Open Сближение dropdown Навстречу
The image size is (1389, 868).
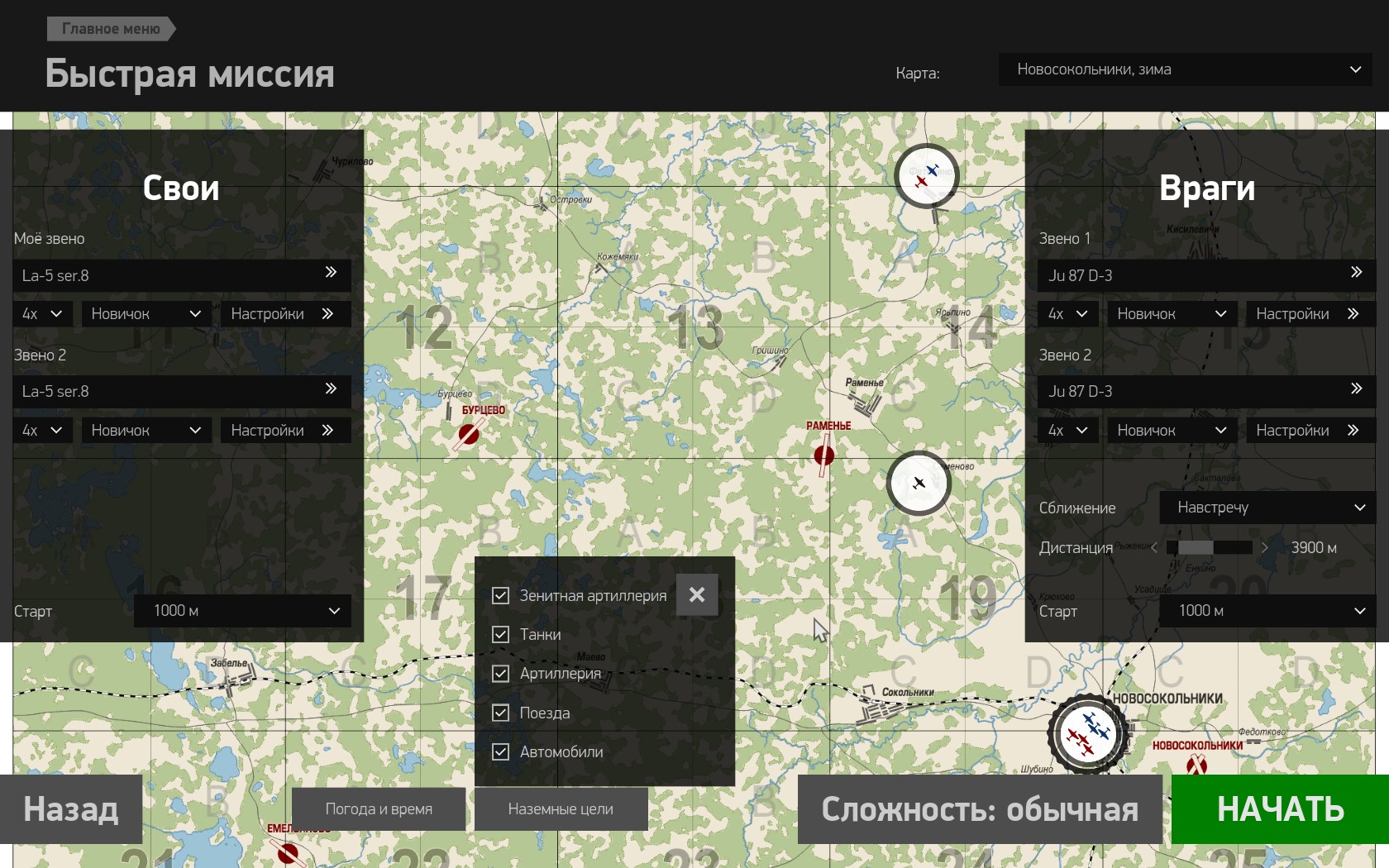pyautogui.click(x=1267, y=508)
